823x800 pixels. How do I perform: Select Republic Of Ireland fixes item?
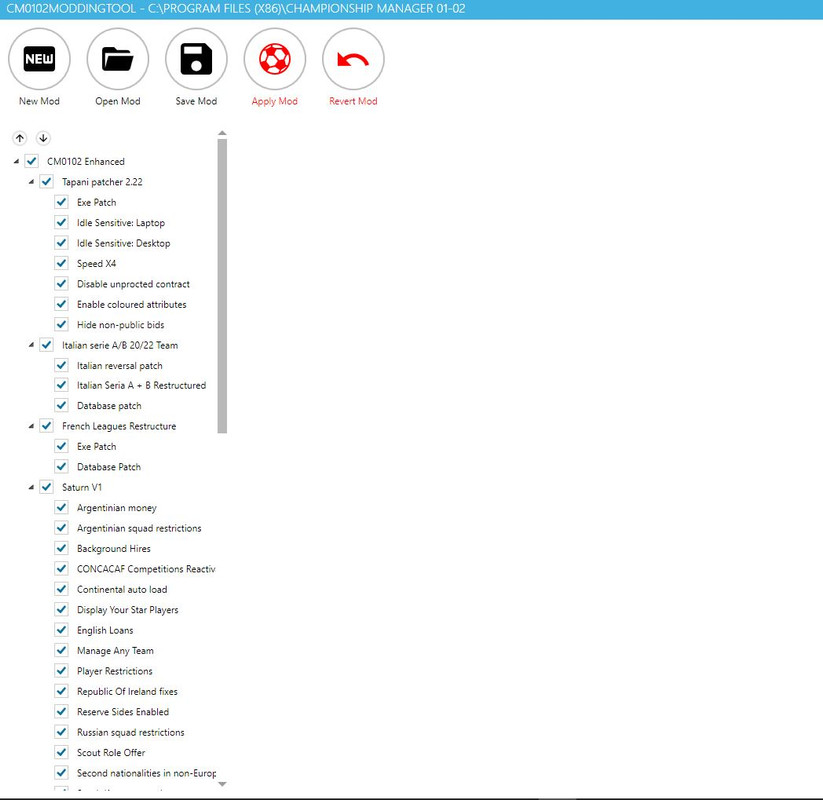click(127, 691)
